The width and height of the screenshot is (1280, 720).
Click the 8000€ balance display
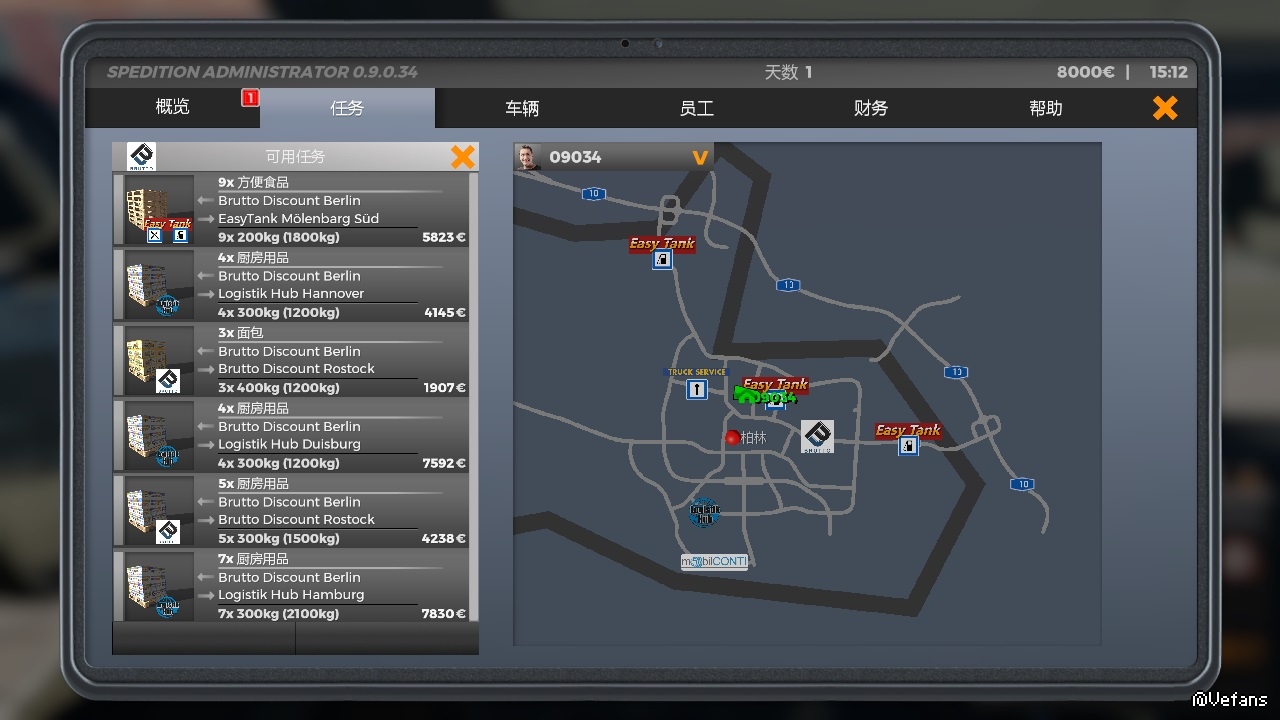pos(1085,72)
